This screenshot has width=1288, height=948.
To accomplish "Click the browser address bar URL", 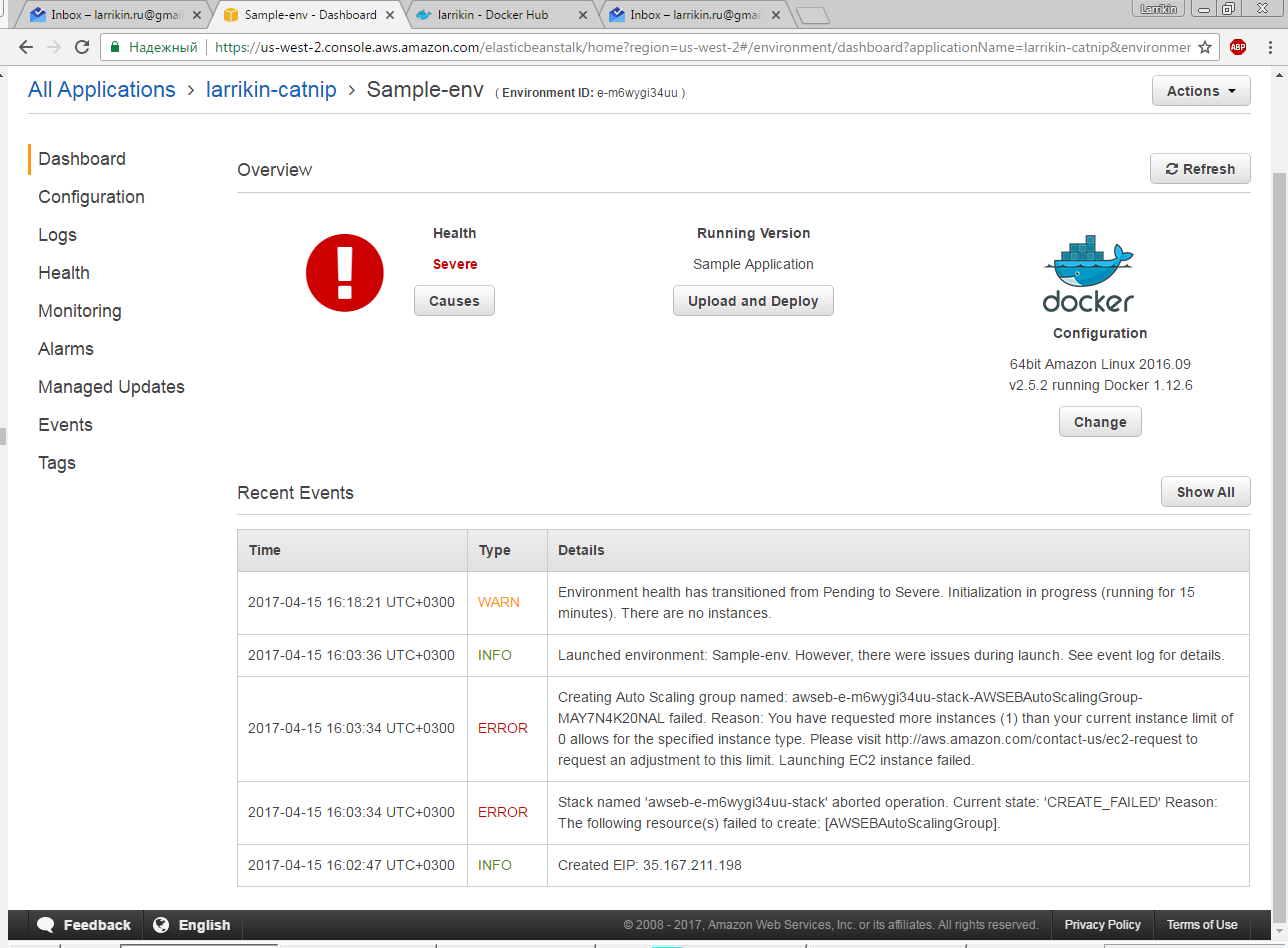I will click(x=703, y=47).
